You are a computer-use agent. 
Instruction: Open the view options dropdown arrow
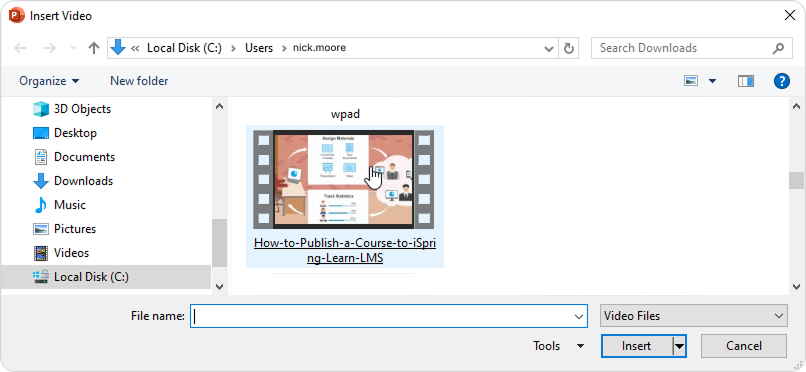712,81
